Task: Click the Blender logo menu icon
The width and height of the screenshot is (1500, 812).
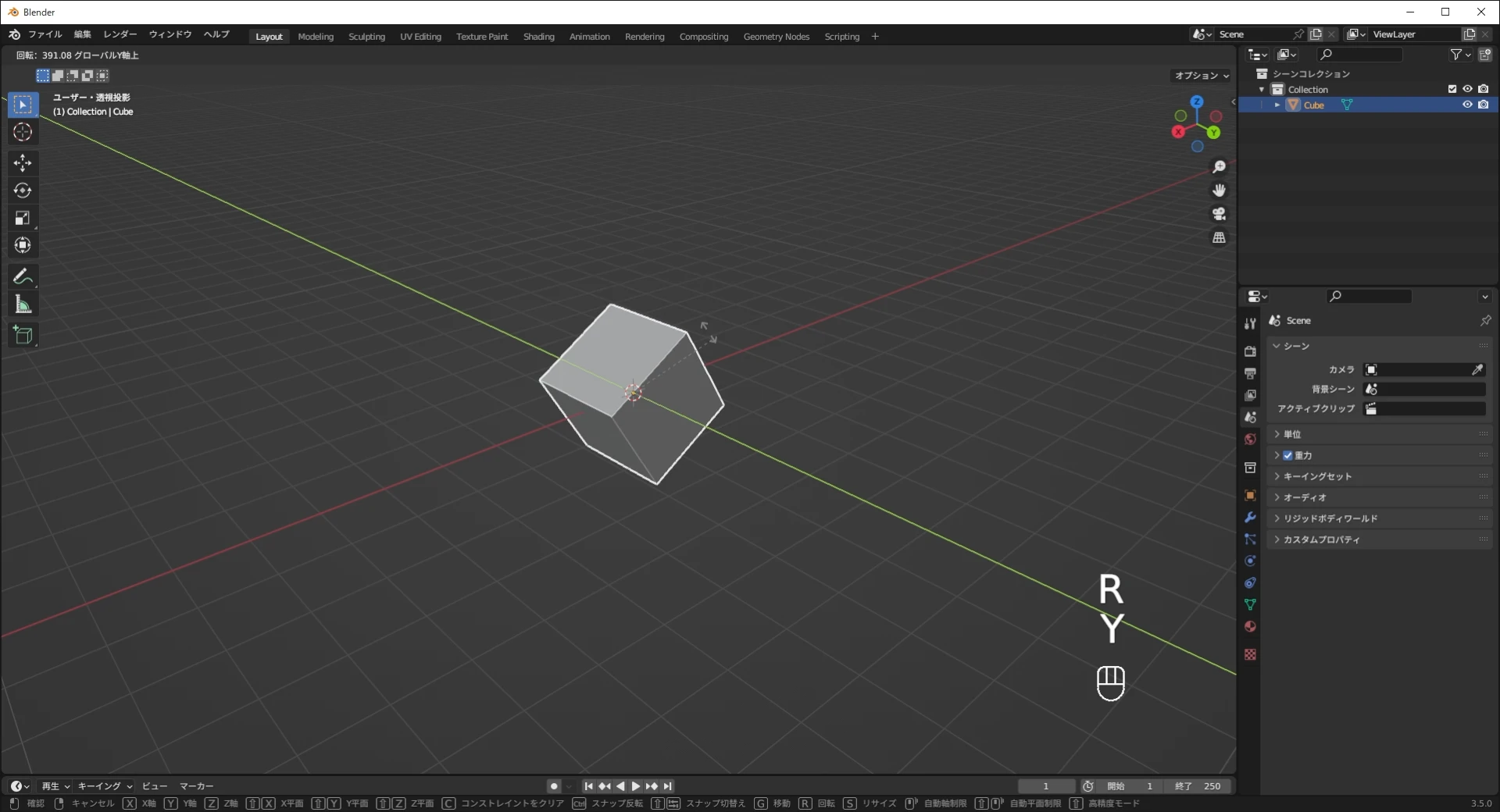Action: click(x=14, y=34)
